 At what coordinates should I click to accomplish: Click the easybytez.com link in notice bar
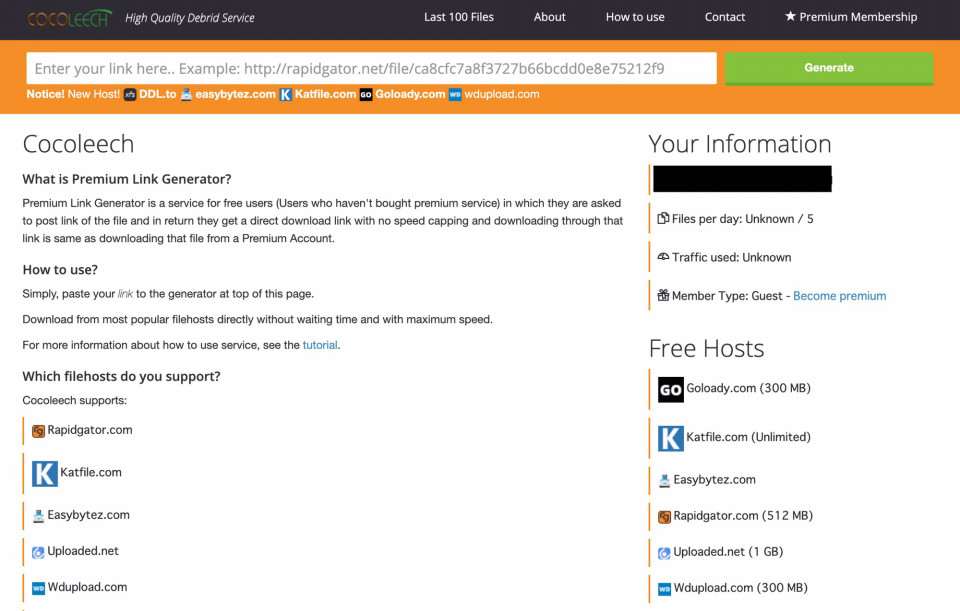pyautogui.click(x=235, y=94)
